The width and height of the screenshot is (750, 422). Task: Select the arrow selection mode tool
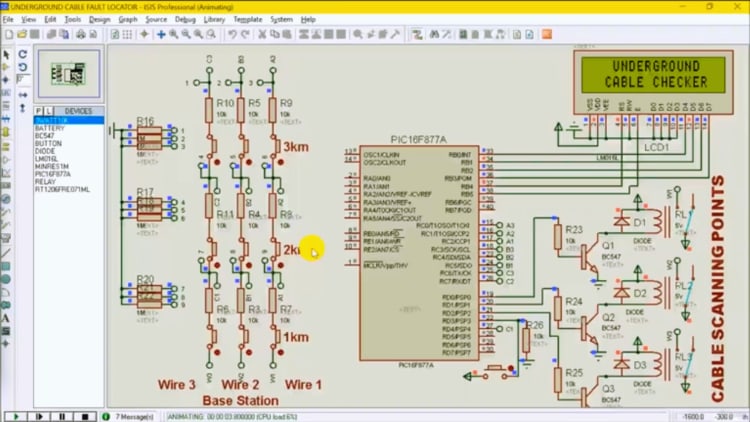point(6,55)
